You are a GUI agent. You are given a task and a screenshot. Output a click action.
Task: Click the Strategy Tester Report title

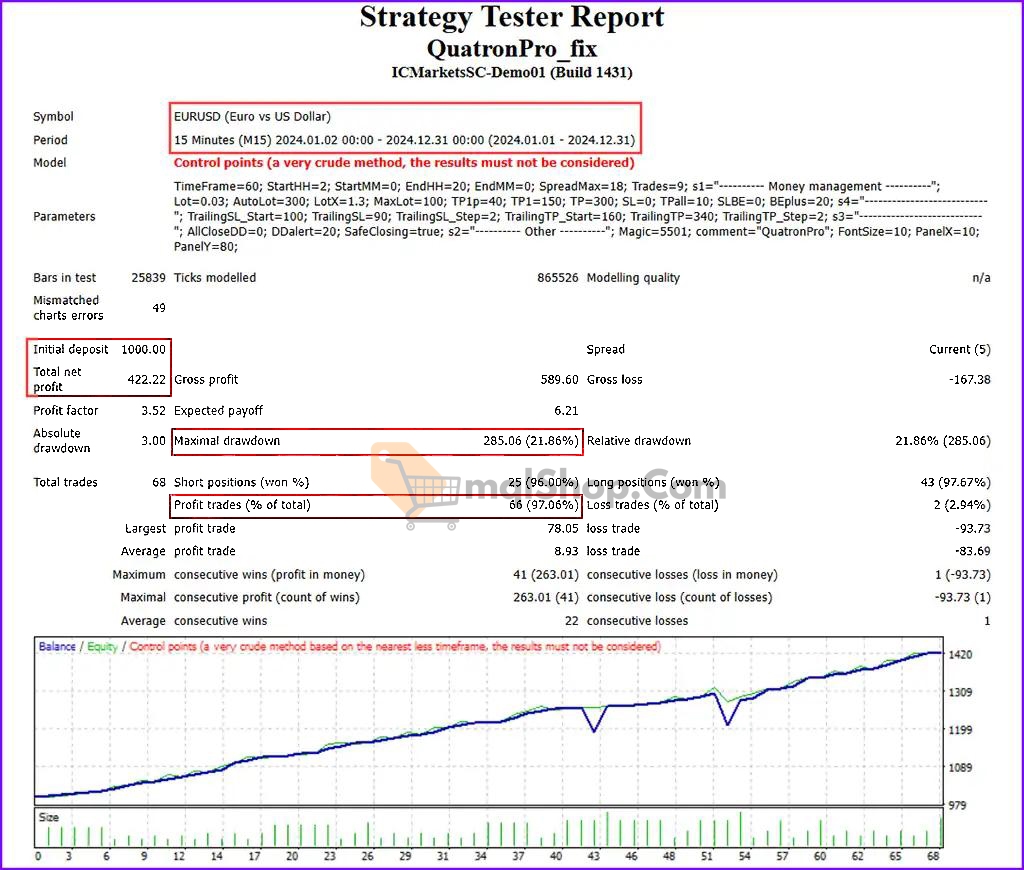(x=511, y=18)
